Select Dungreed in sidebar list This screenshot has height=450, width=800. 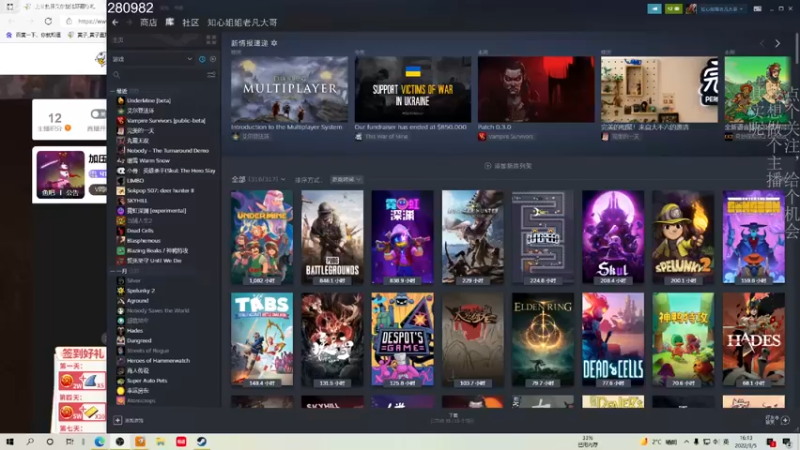pos(139,341)
